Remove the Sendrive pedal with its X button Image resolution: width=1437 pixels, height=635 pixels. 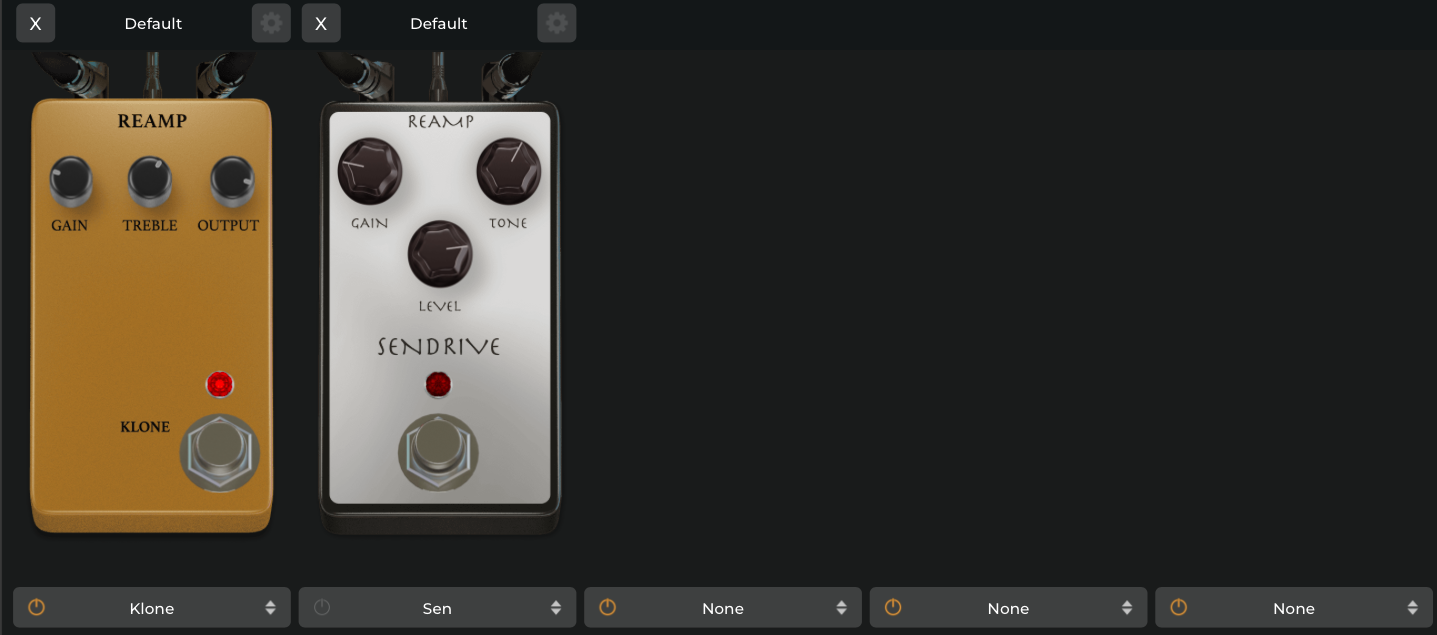pyautogui.click(x=321, y=23)
